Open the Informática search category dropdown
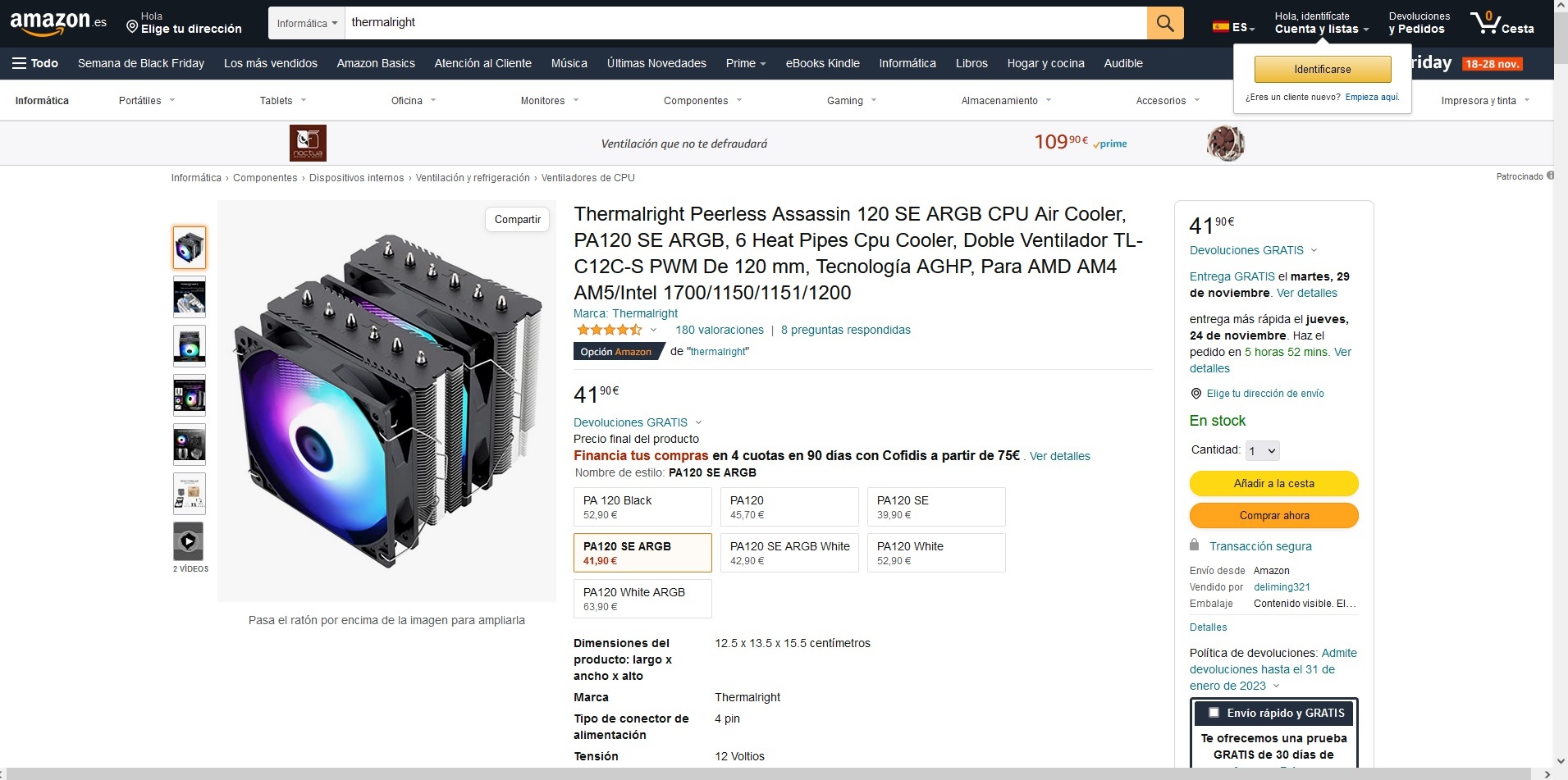The image size is (1568, 780). (x=307, y=23)
